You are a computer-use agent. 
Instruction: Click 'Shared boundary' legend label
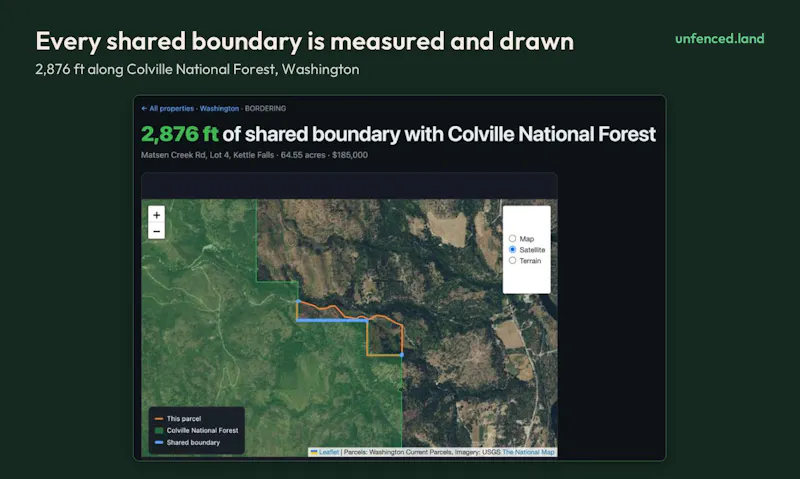point(193,442)
